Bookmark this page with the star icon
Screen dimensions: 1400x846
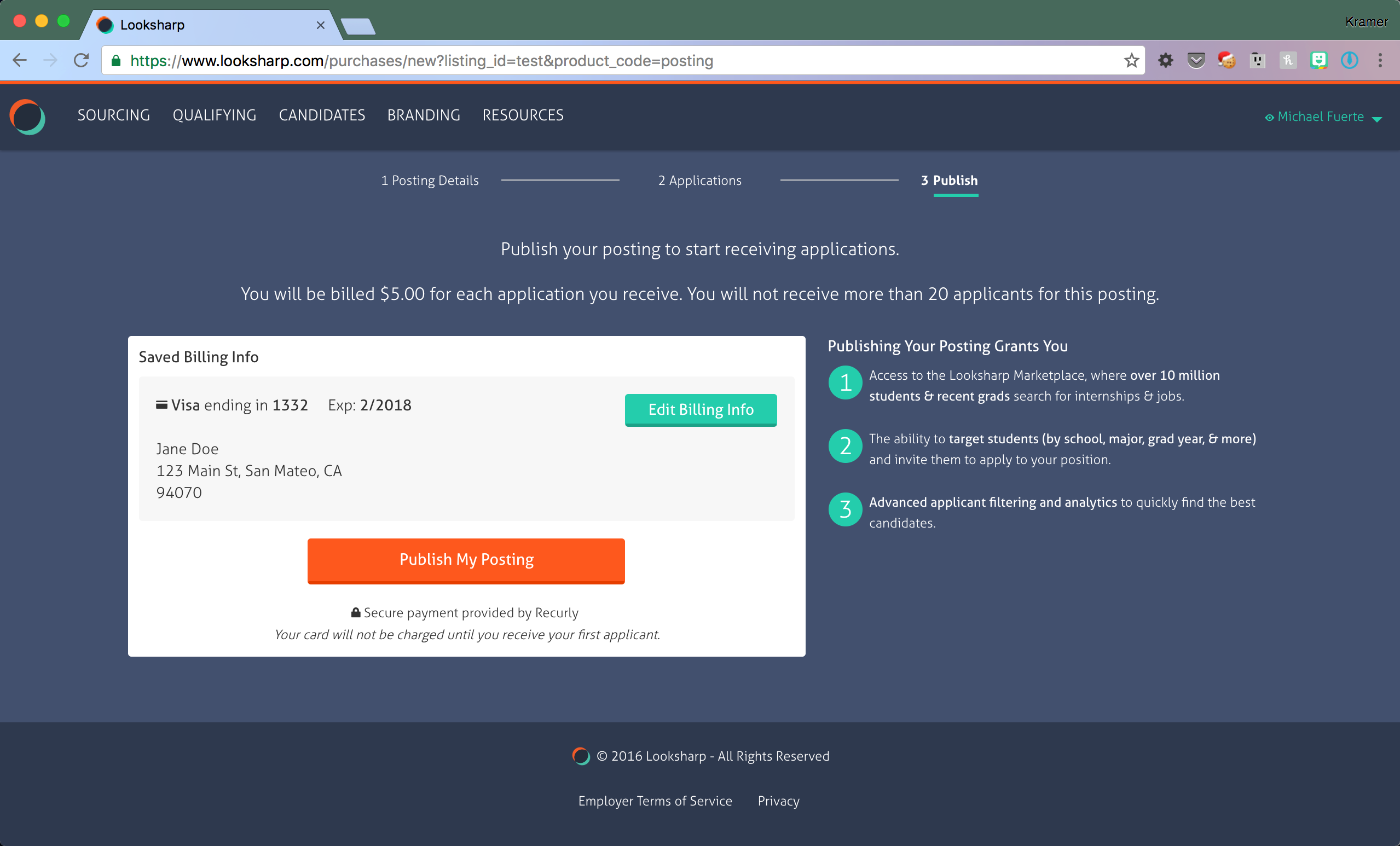(1131, 60)
